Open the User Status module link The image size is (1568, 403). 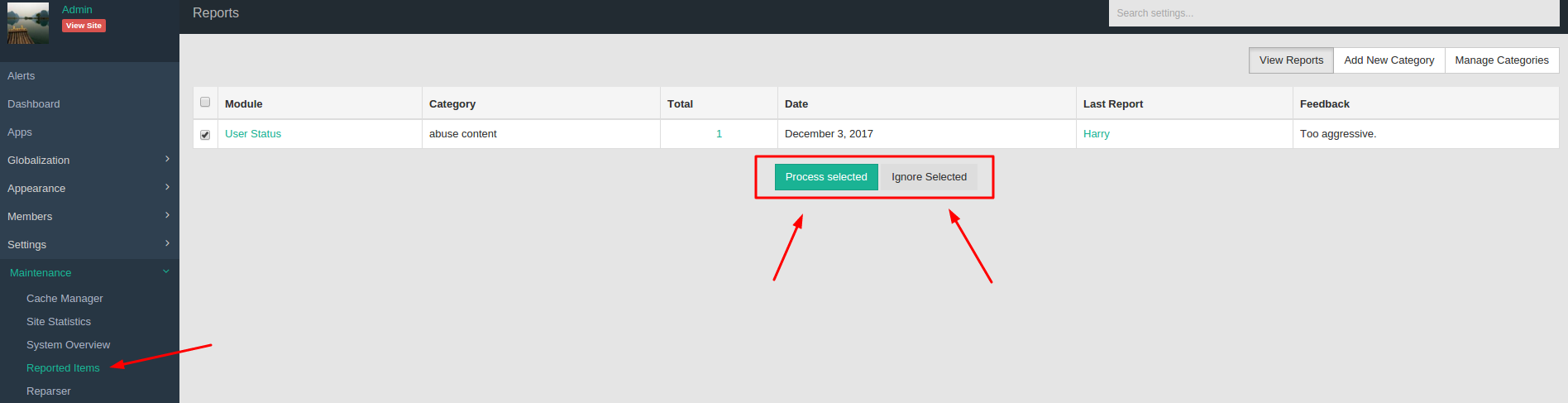(x=253, y=134)
